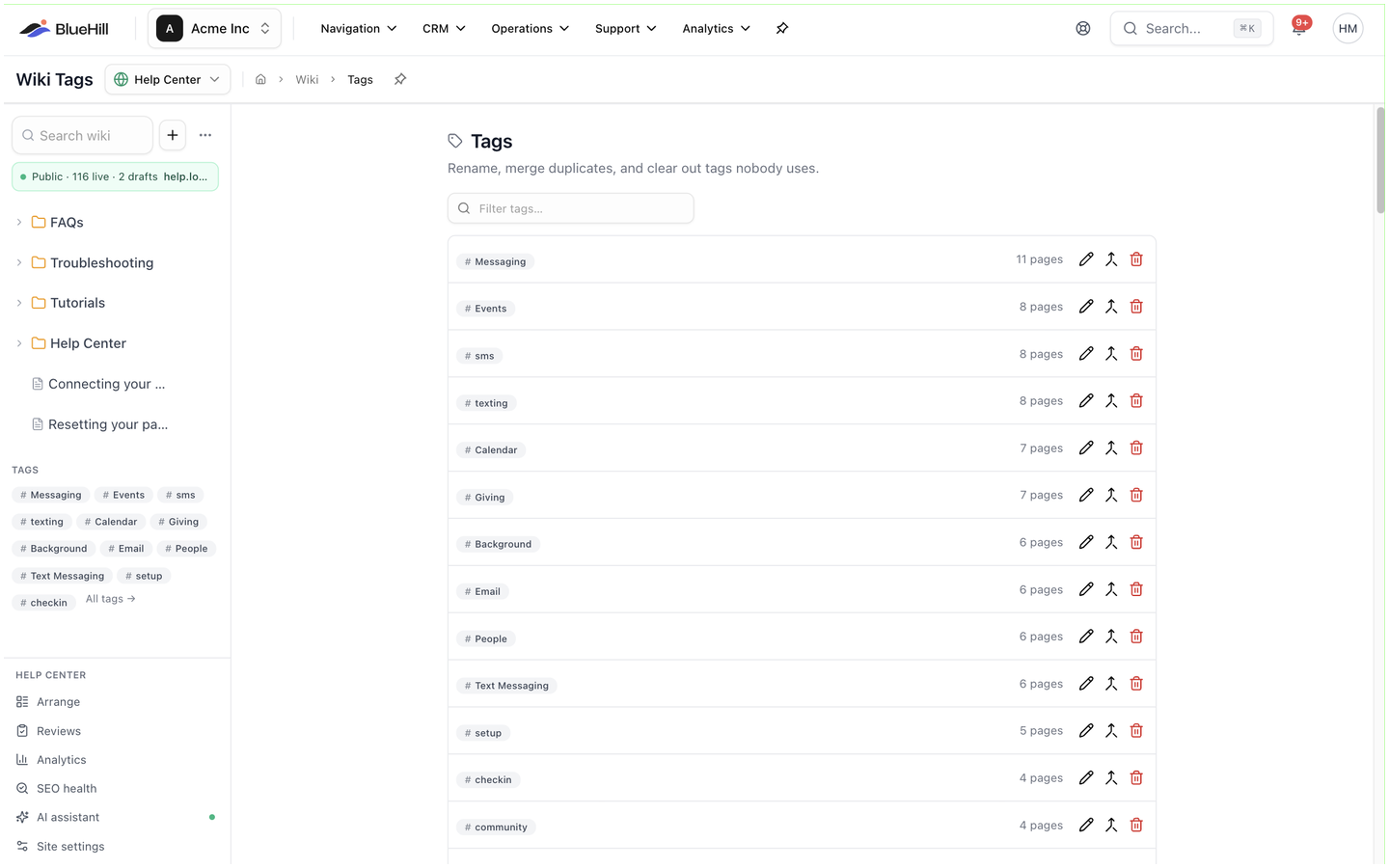Open user avatar HM menu
Viewport: 1389px width, 868px height.
1348,29
